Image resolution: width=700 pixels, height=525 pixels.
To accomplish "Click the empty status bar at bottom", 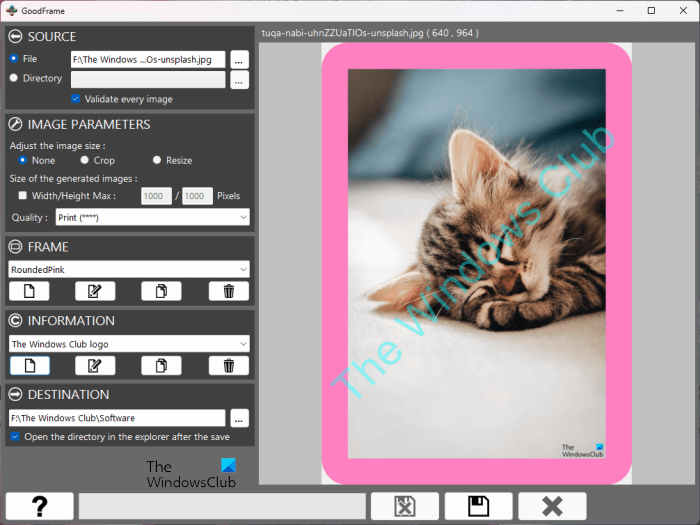I will [222, 506].
